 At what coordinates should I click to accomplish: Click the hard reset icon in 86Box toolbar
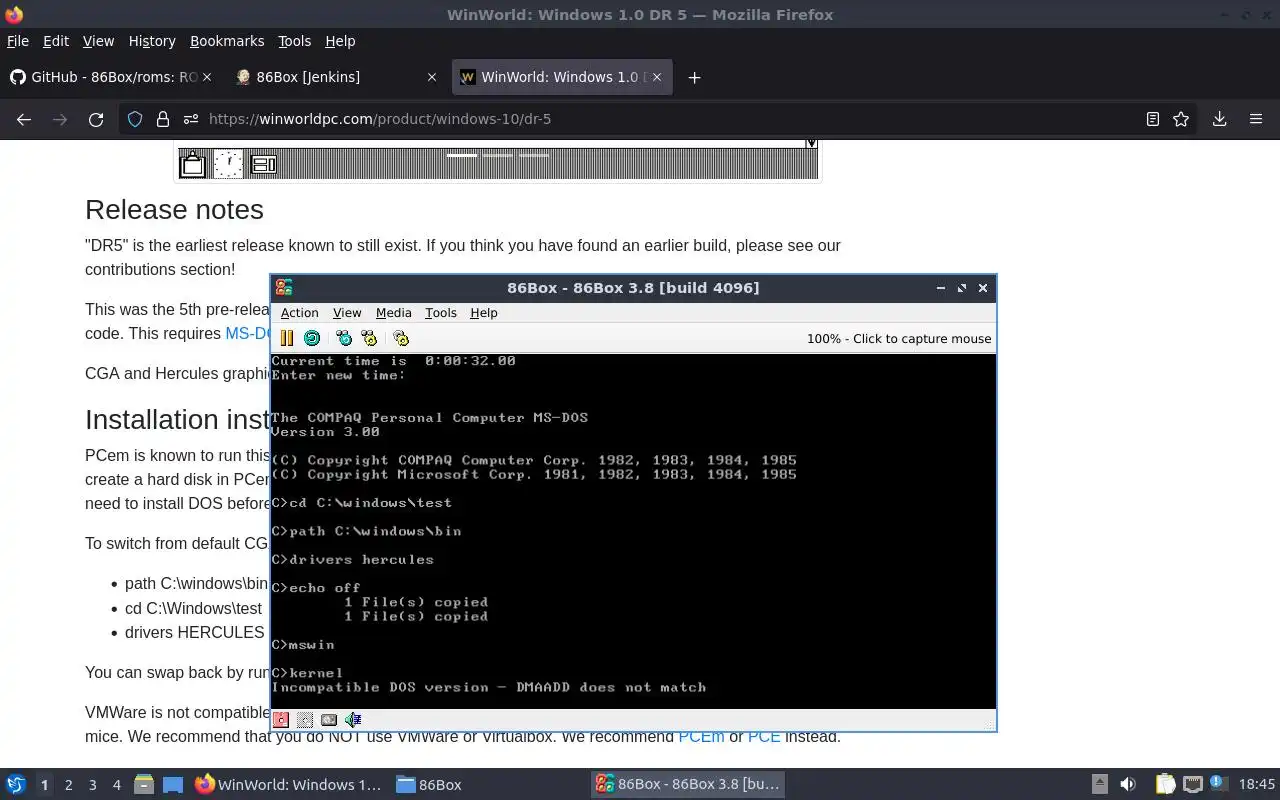click(312, 338)
